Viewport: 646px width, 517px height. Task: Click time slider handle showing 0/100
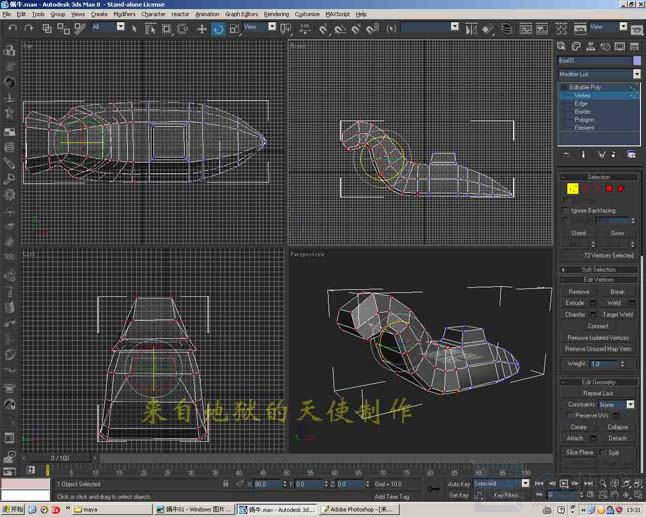click(60, 458)
